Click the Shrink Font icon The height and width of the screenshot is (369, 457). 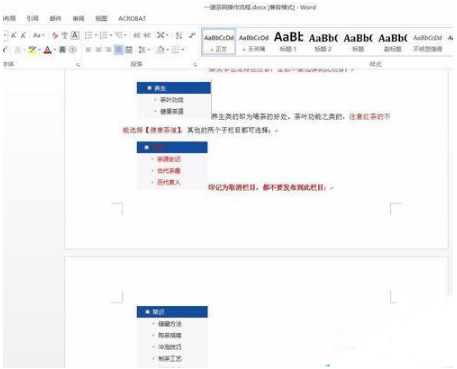(x=23, y=35)
